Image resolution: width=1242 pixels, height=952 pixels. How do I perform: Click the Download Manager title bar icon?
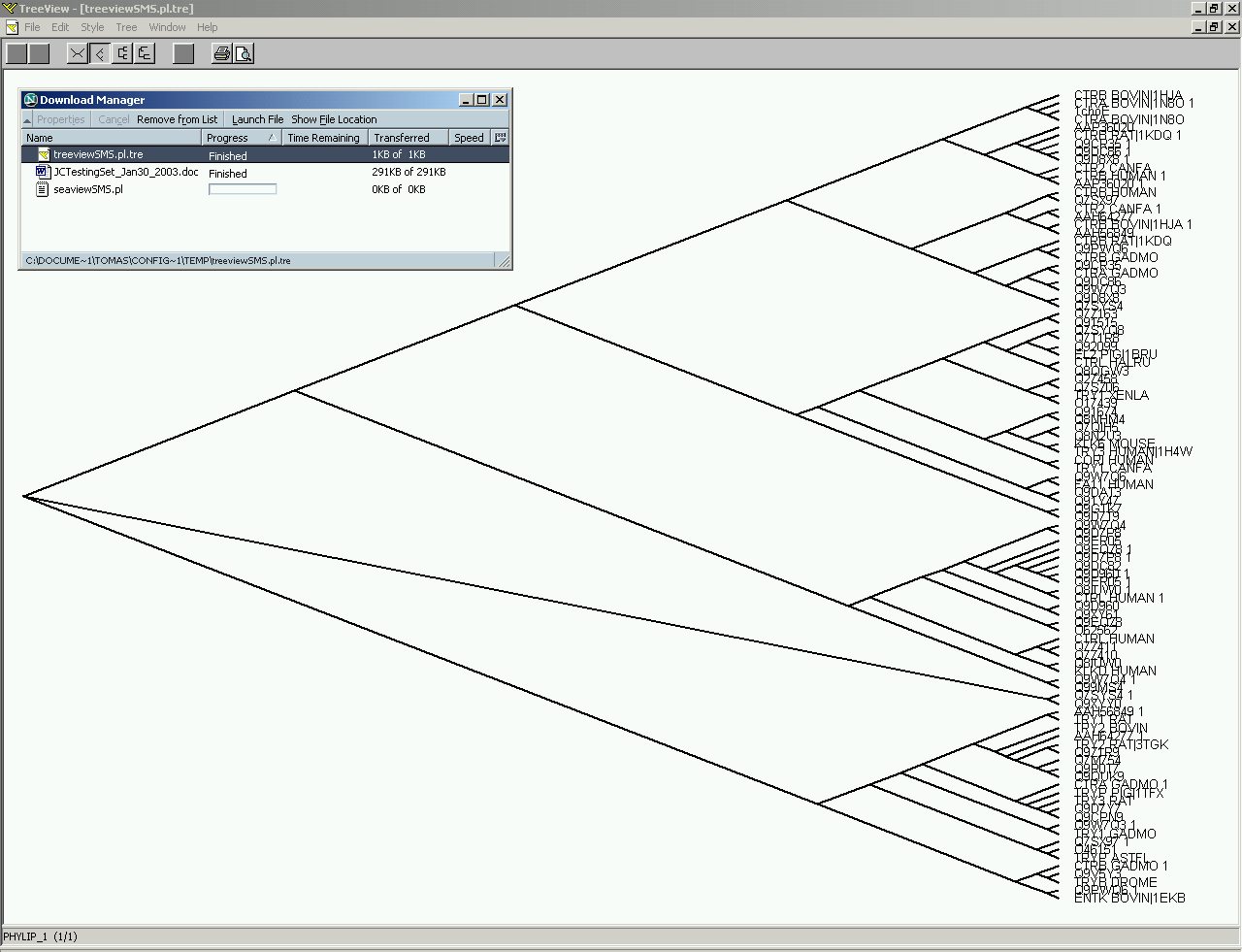[30, 100]
